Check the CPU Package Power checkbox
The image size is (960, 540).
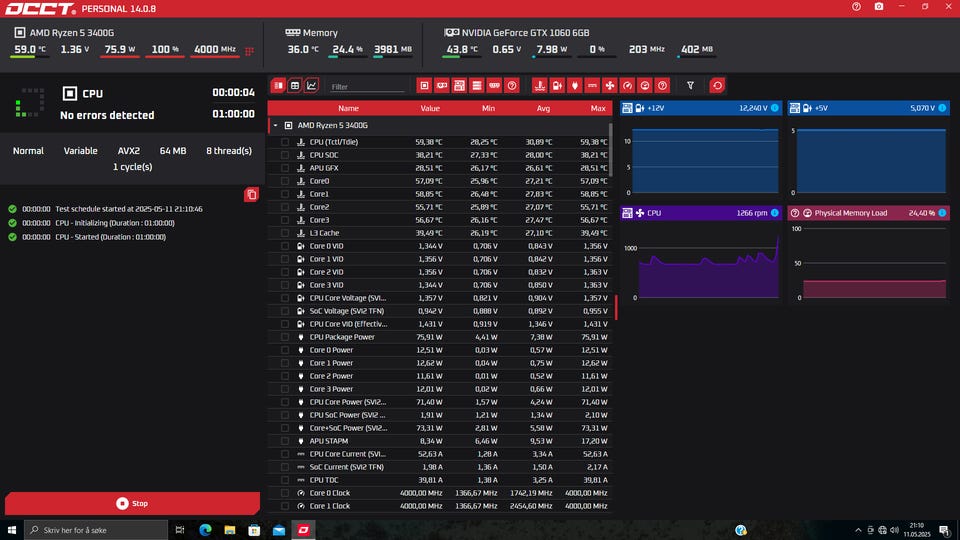point(285,337)
